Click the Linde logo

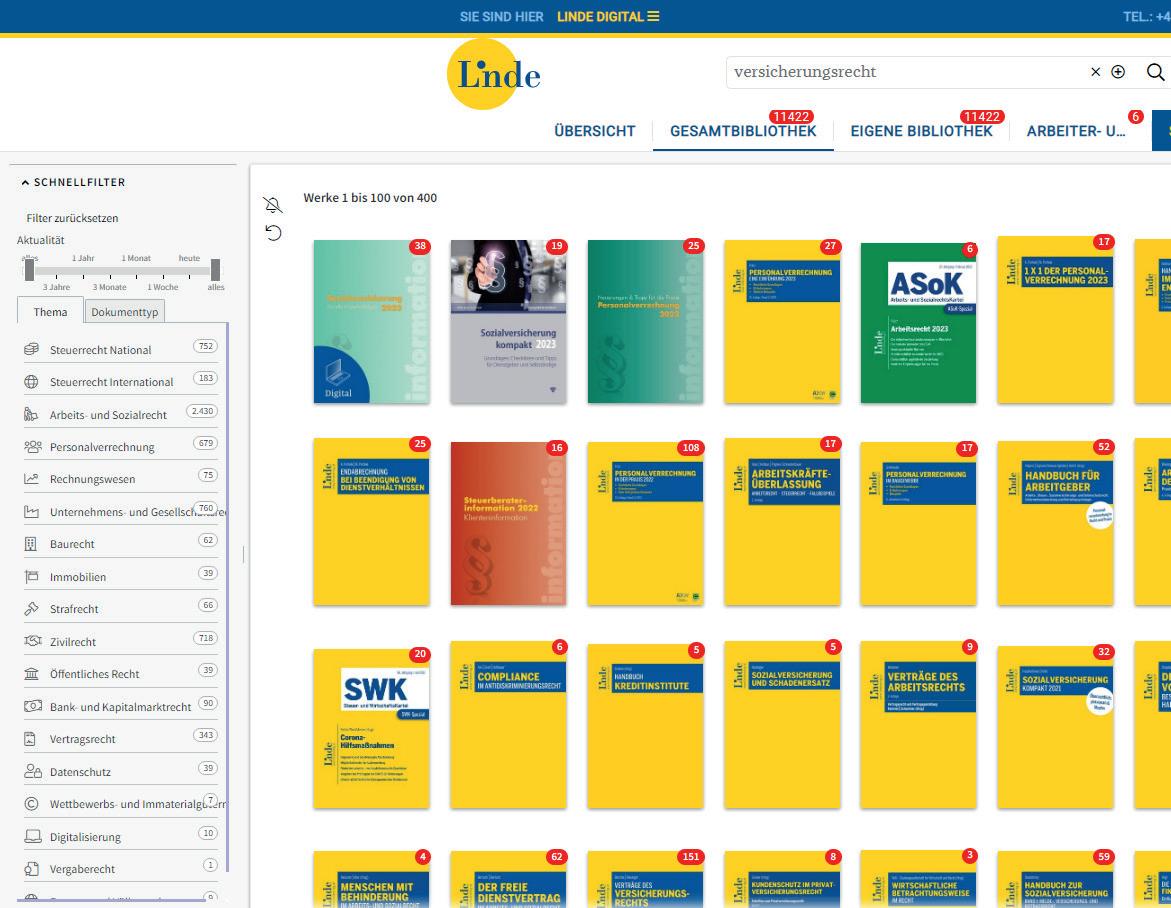point(494,74)
